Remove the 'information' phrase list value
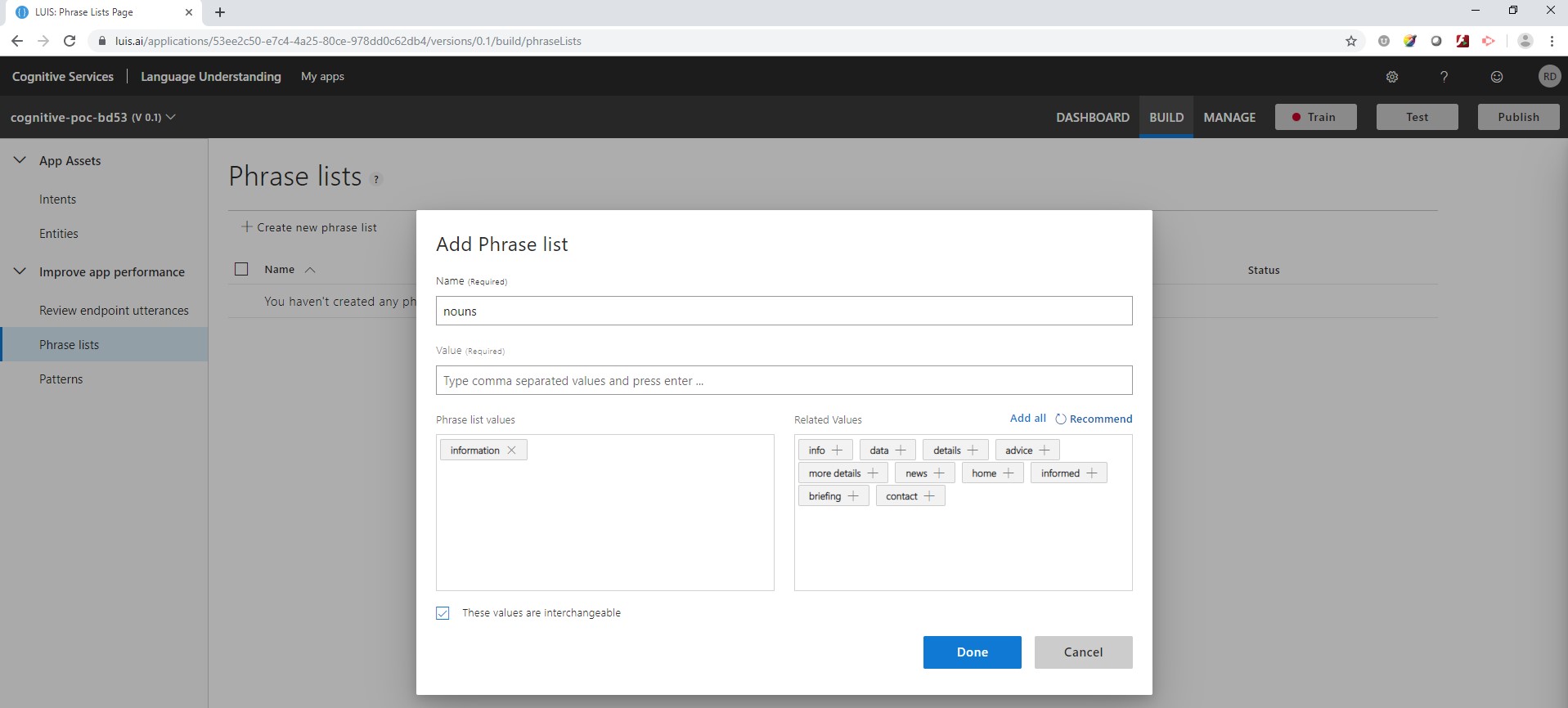This screenshot has height=708, width=1568. click(511, 450)
